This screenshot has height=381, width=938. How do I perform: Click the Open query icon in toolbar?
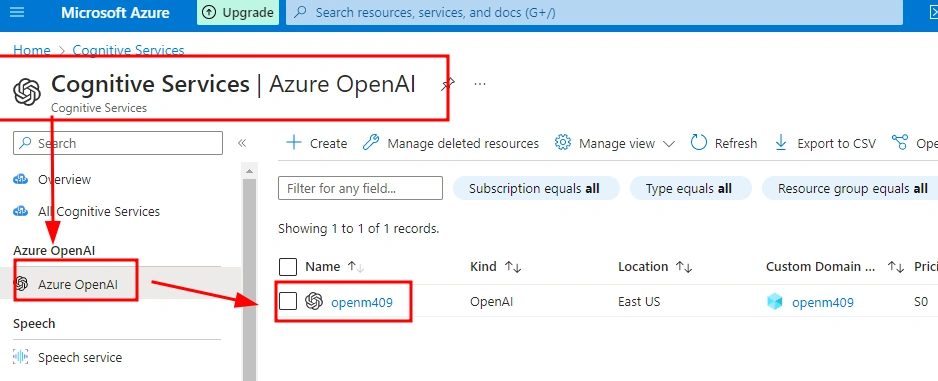(900, 143)
